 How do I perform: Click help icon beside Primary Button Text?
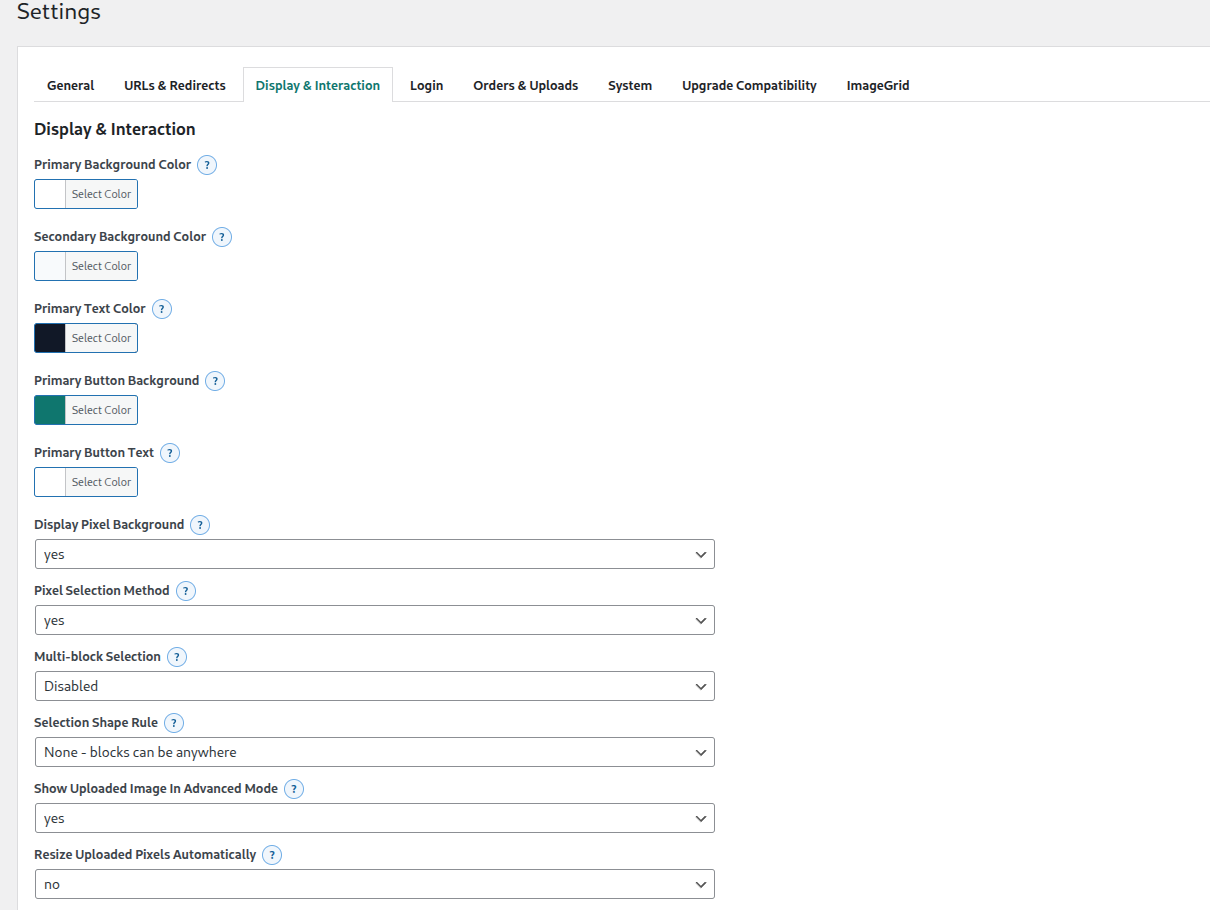pyautogui.click(x=170, y=453)
